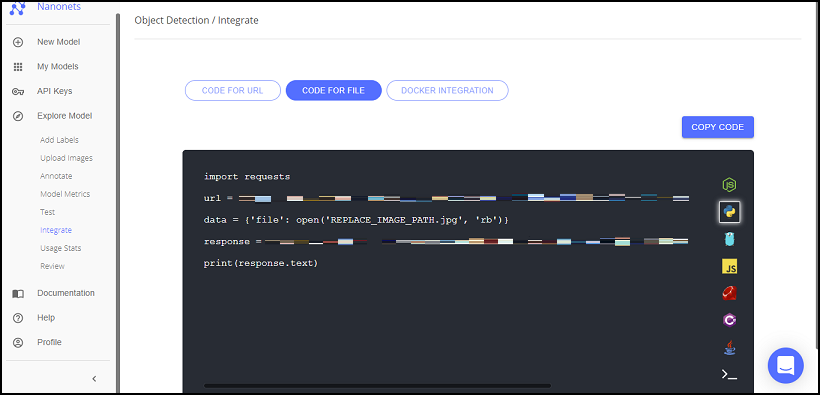The height and width of the screenshot is (395, 820).
Task: Click the horizontal code scrollbar
Action: point(377,386)
